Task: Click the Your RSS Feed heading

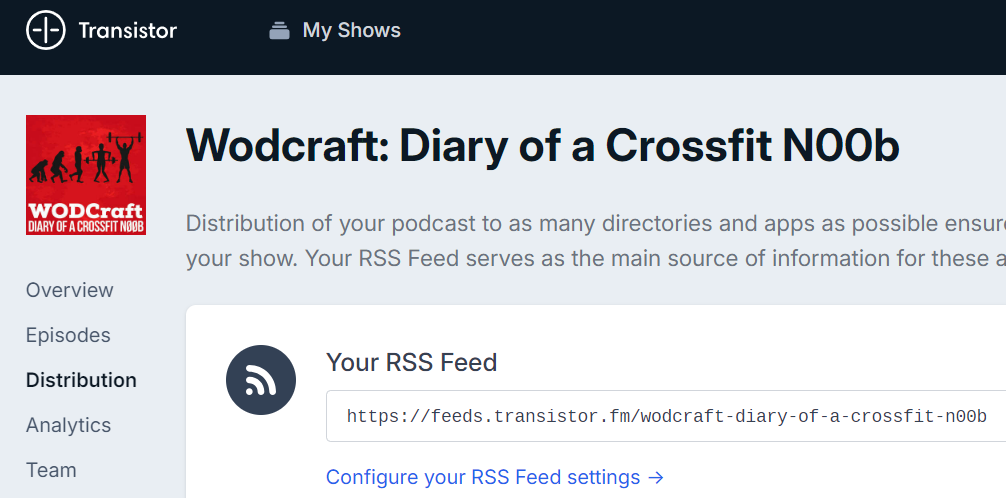Action: [x=411, y=362]
